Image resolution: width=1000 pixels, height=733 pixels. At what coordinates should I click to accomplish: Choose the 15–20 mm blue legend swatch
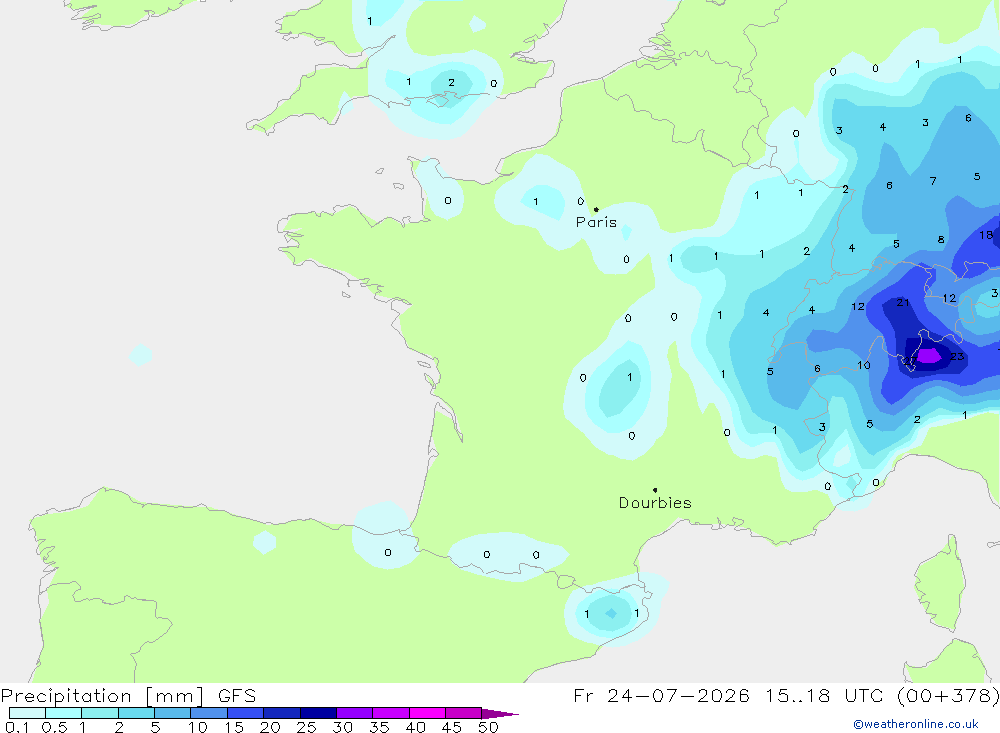[245, 713]
